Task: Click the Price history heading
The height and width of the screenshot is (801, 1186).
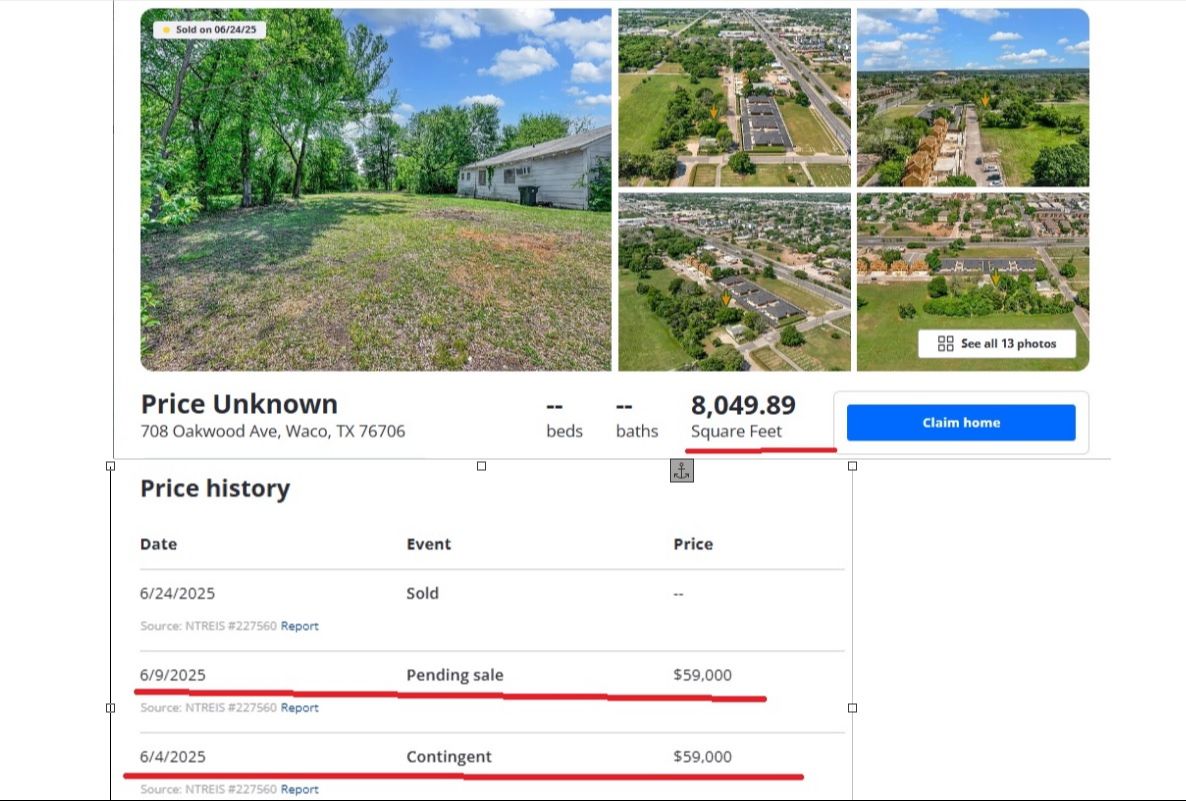Action: pyautogui.click(x=215, y=489)
